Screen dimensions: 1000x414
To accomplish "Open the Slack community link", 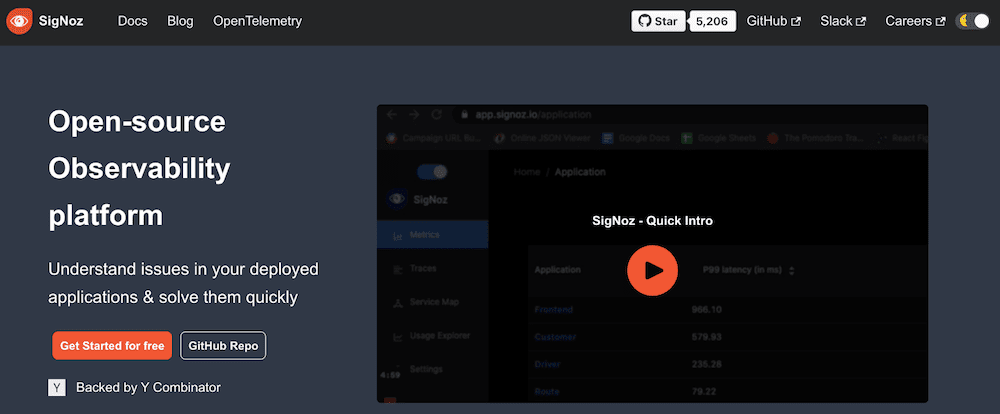I will coord(843,21).
